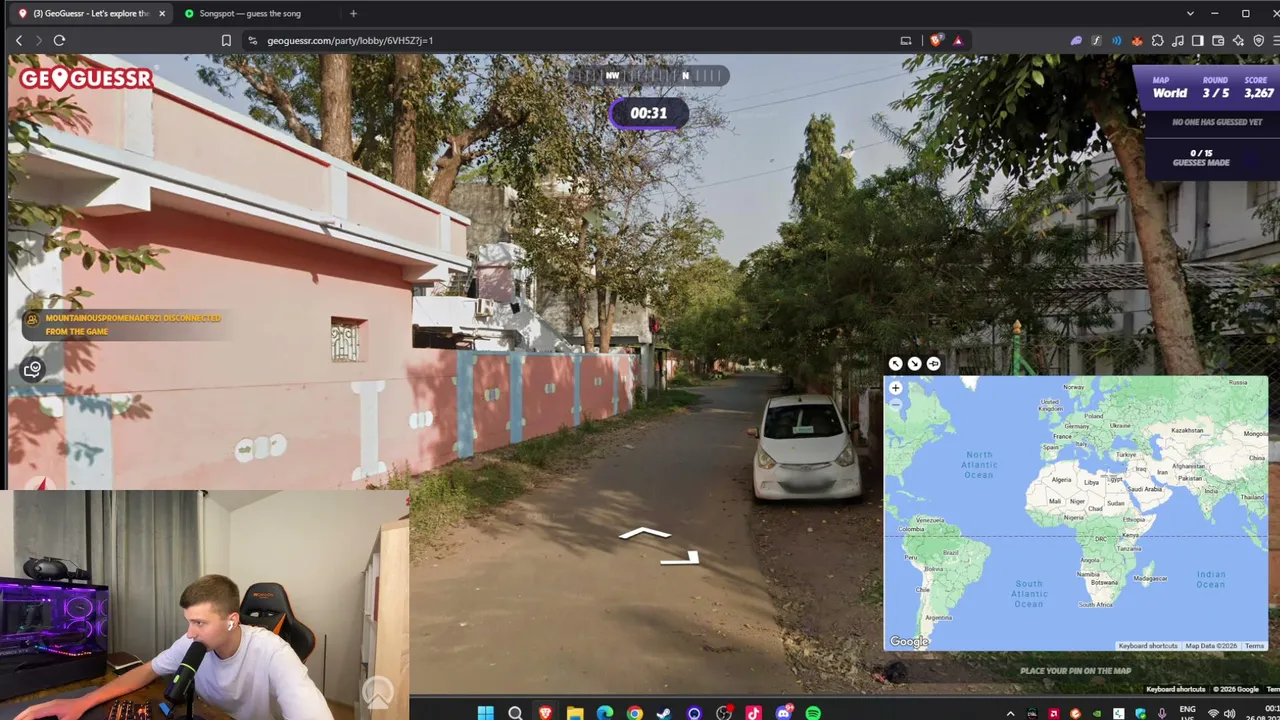Open the MetaMask fox extension

[x=1137, y=40]
